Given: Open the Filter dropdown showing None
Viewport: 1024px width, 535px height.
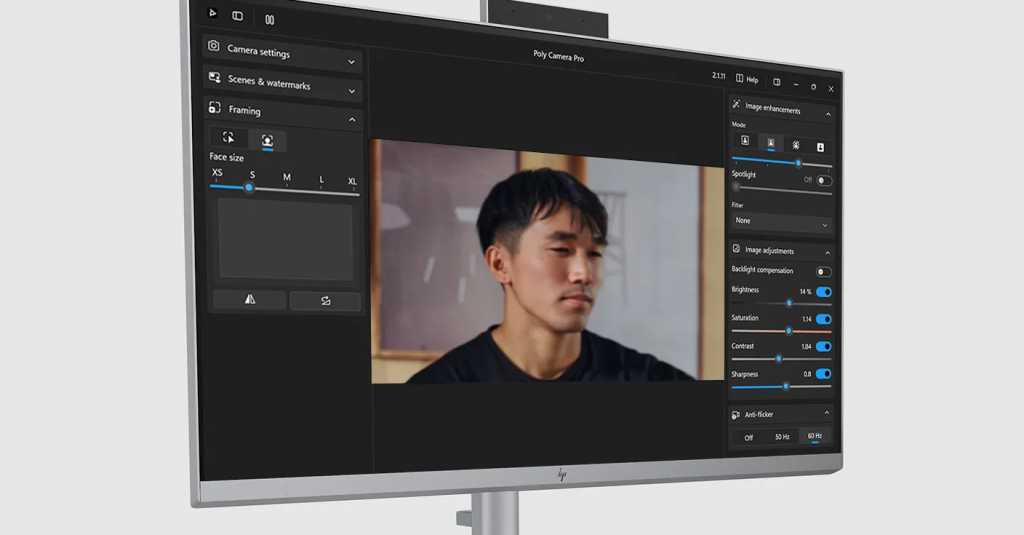Looking at the screenshot, I should (781, 222).
